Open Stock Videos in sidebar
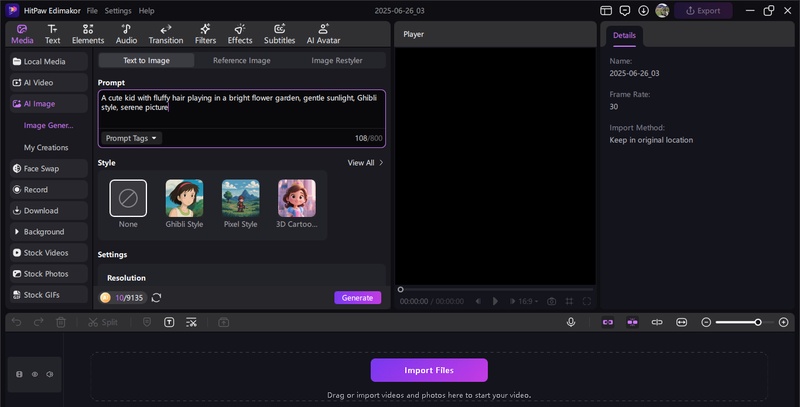 [48, 252]
